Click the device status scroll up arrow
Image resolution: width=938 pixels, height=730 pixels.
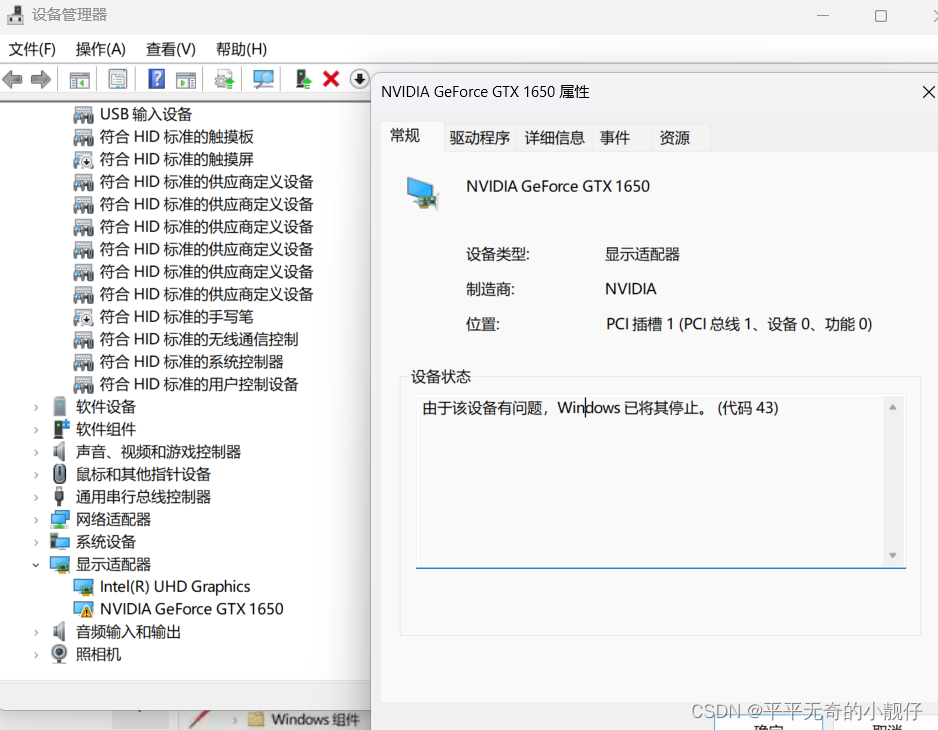893,407
